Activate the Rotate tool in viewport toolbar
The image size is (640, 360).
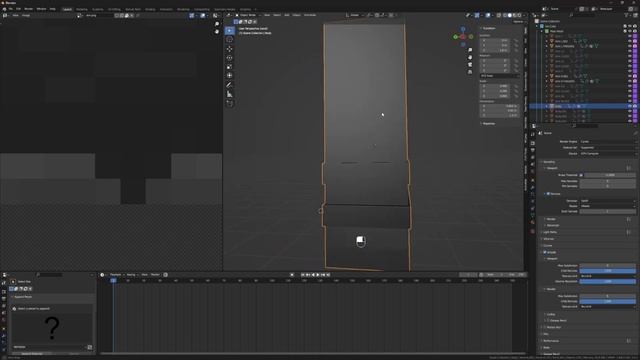(x=229, y=58)
